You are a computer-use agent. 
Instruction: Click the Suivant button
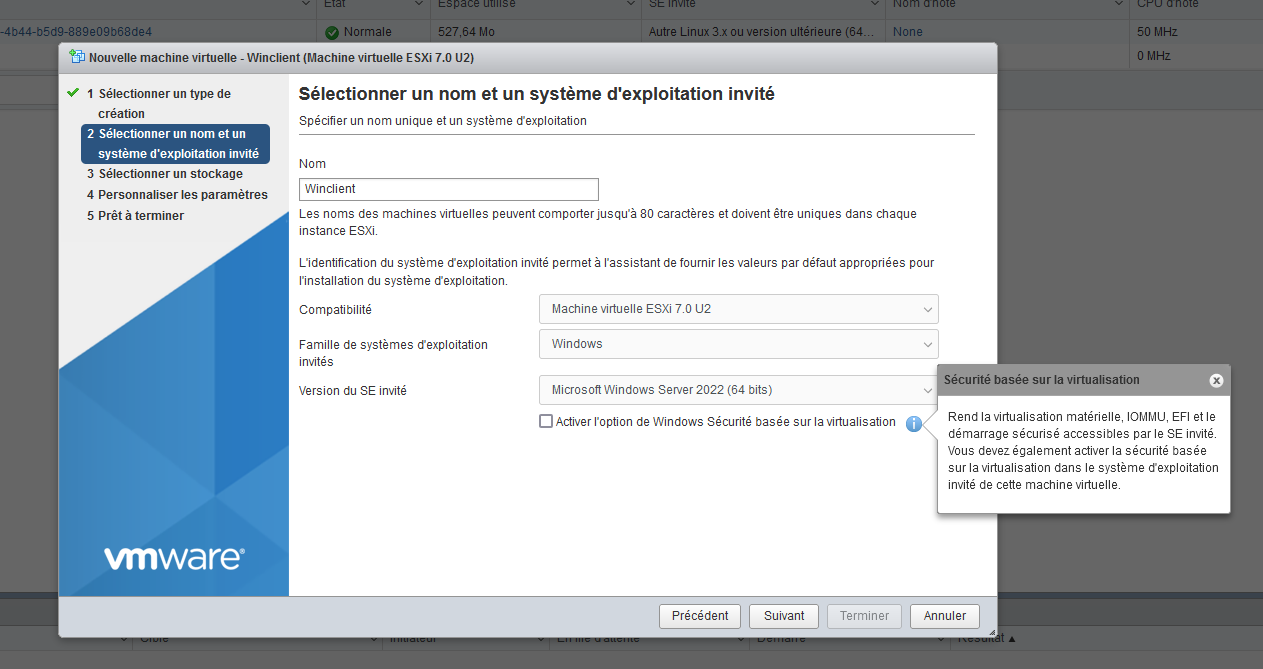coord(784,616)
